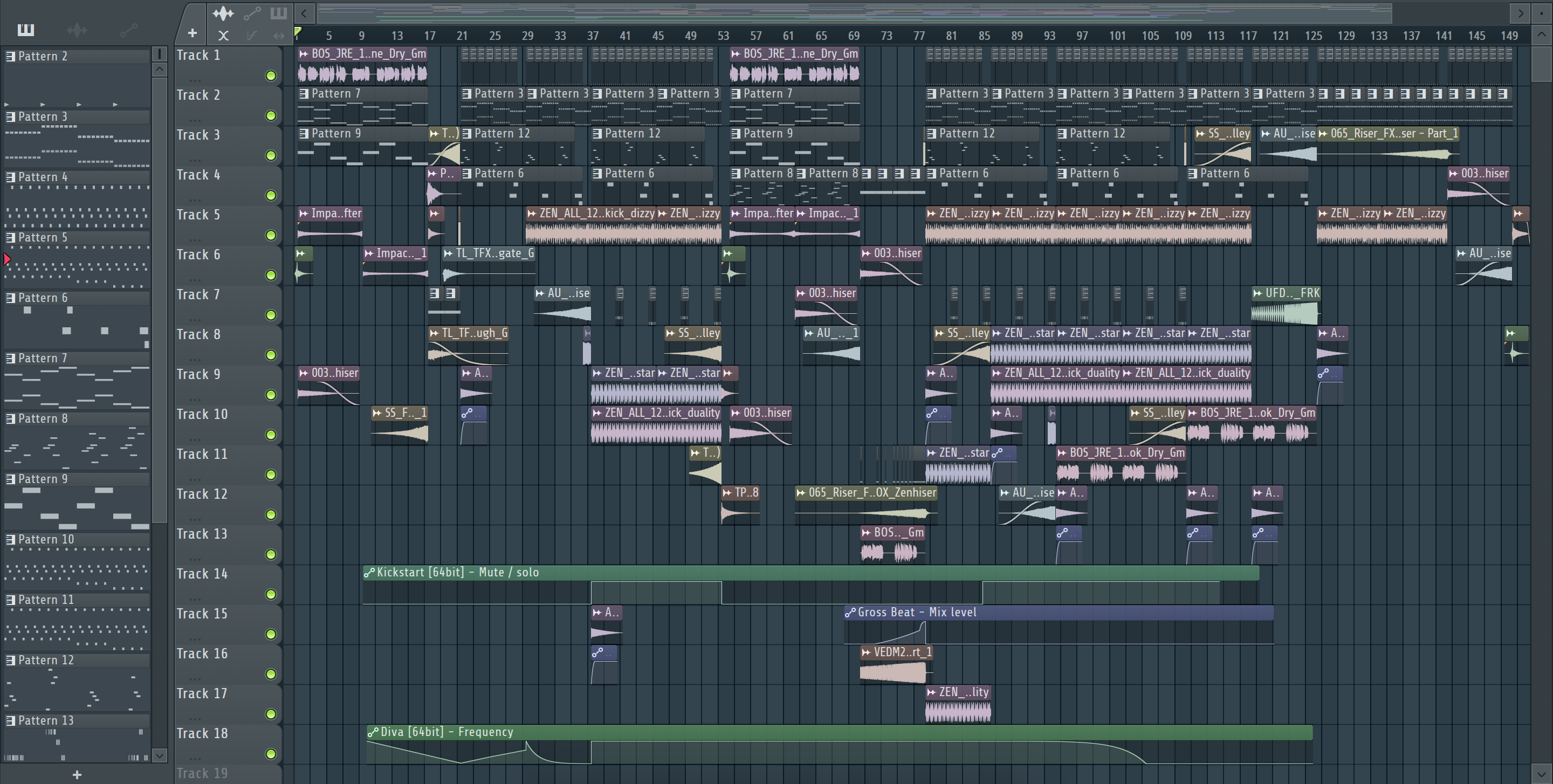Add a new pattern with picker plus button
The width and height of the screenshot is (1553, 784).
coord(77,775)
